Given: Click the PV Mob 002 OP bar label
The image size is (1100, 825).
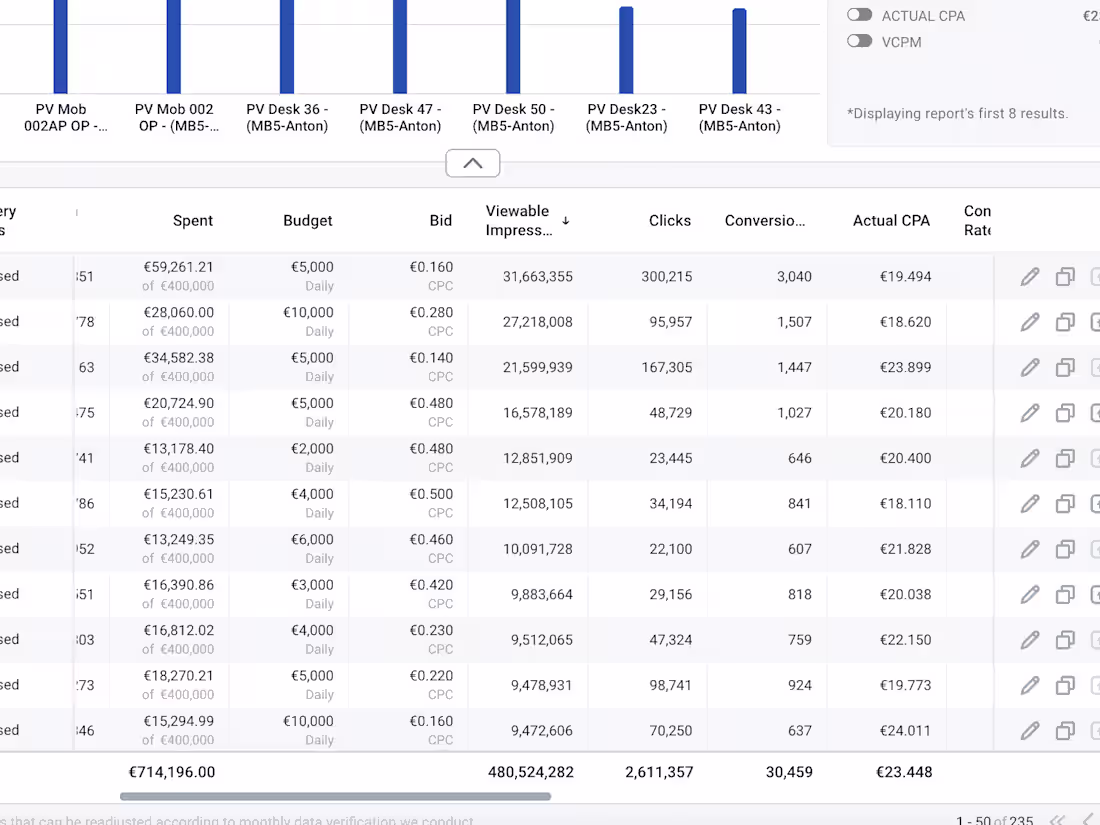Looking at the screenshot, I should coord(175,118).
